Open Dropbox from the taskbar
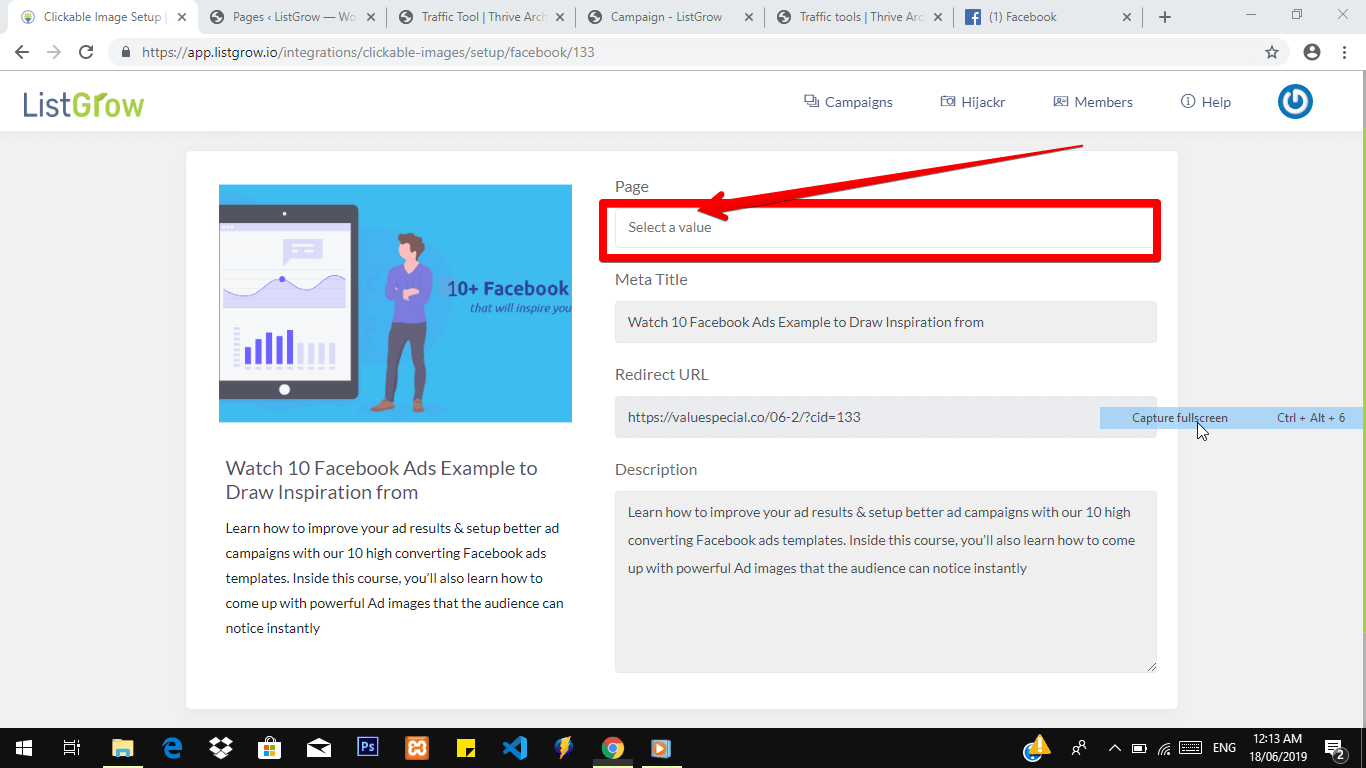The width and height of the screenshot is (1366, 768). (x=221, y=748)
